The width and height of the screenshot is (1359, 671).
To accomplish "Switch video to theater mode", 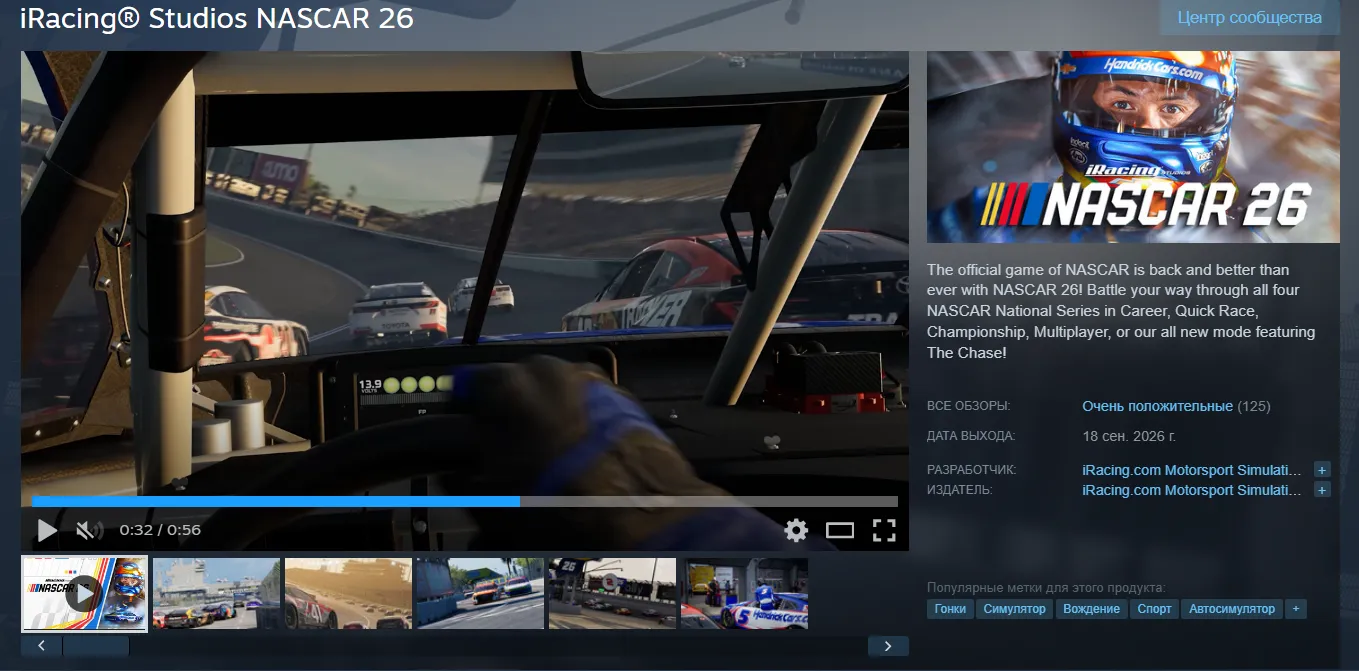I will pyautogui.click(x=840, y=530).
